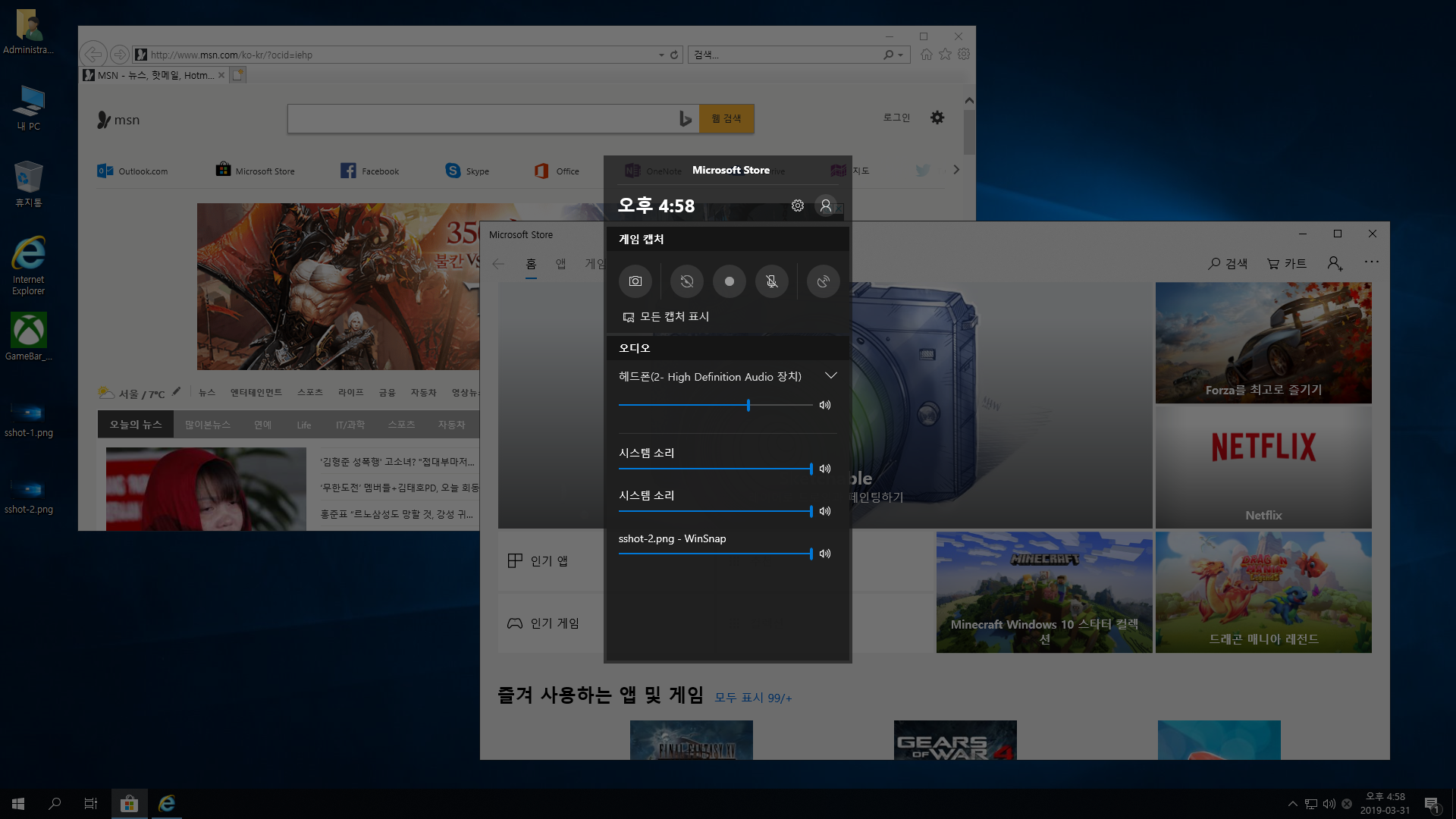Click the Store add-user account icon
Screen dimensions: 1456x819
coord(1335,263)
